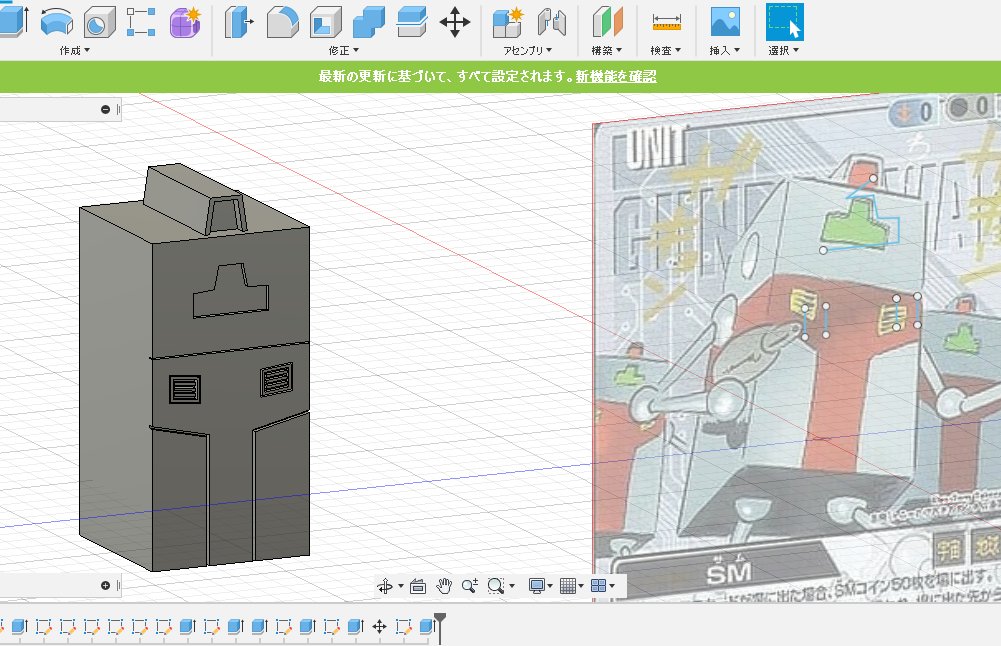Activate the Press Pull tool
The width and height of the screenshot is (1001, 646).
coord(239,22)
